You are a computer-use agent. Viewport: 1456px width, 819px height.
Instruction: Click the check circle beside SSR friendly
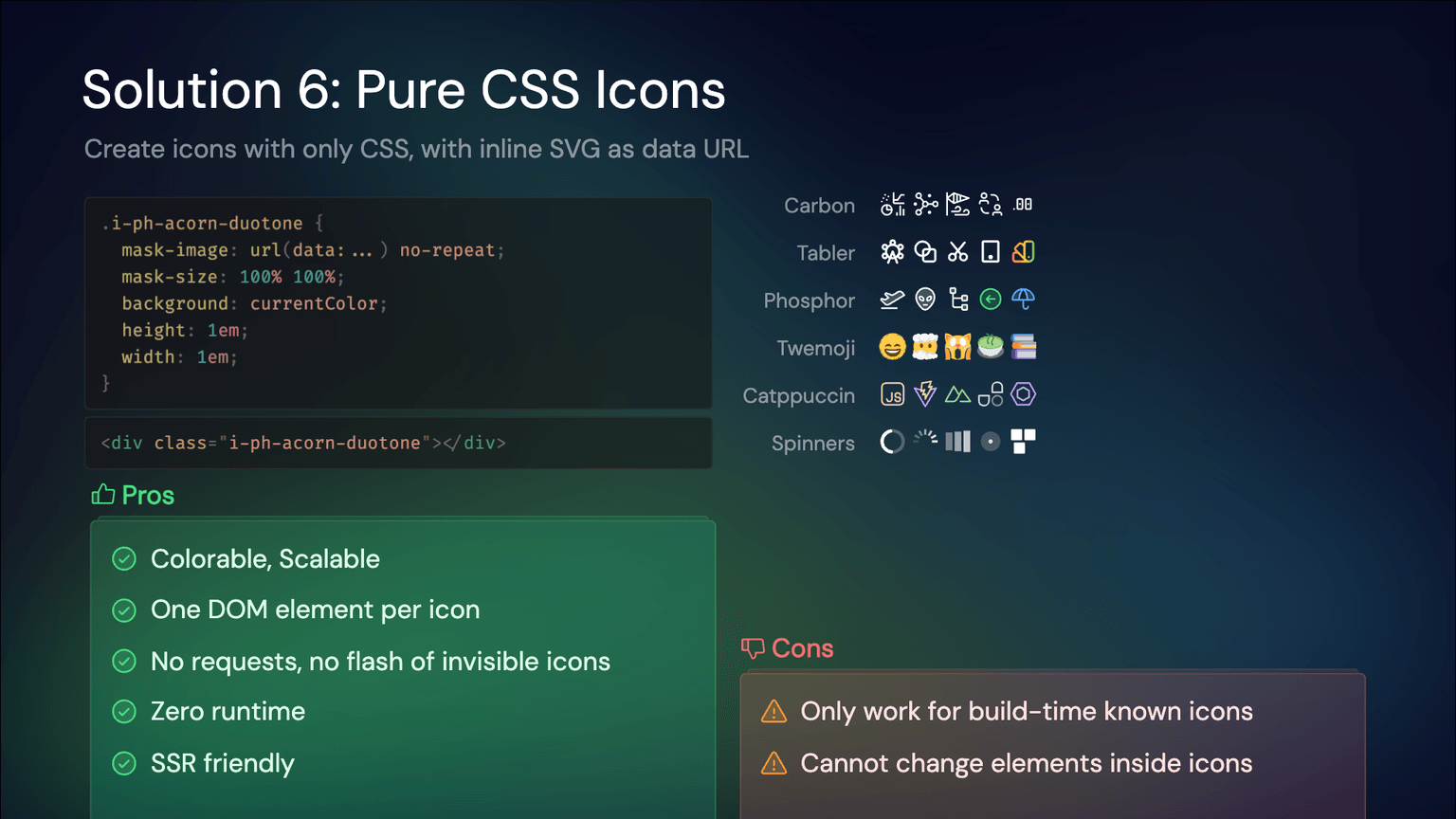click(124, 763)
